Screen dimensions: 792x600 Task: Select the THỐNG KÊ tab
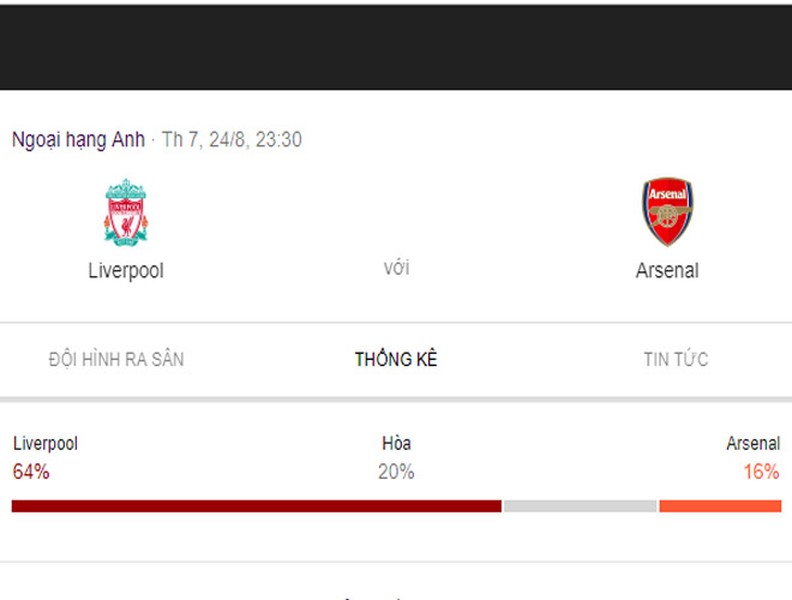coord(396,359)
